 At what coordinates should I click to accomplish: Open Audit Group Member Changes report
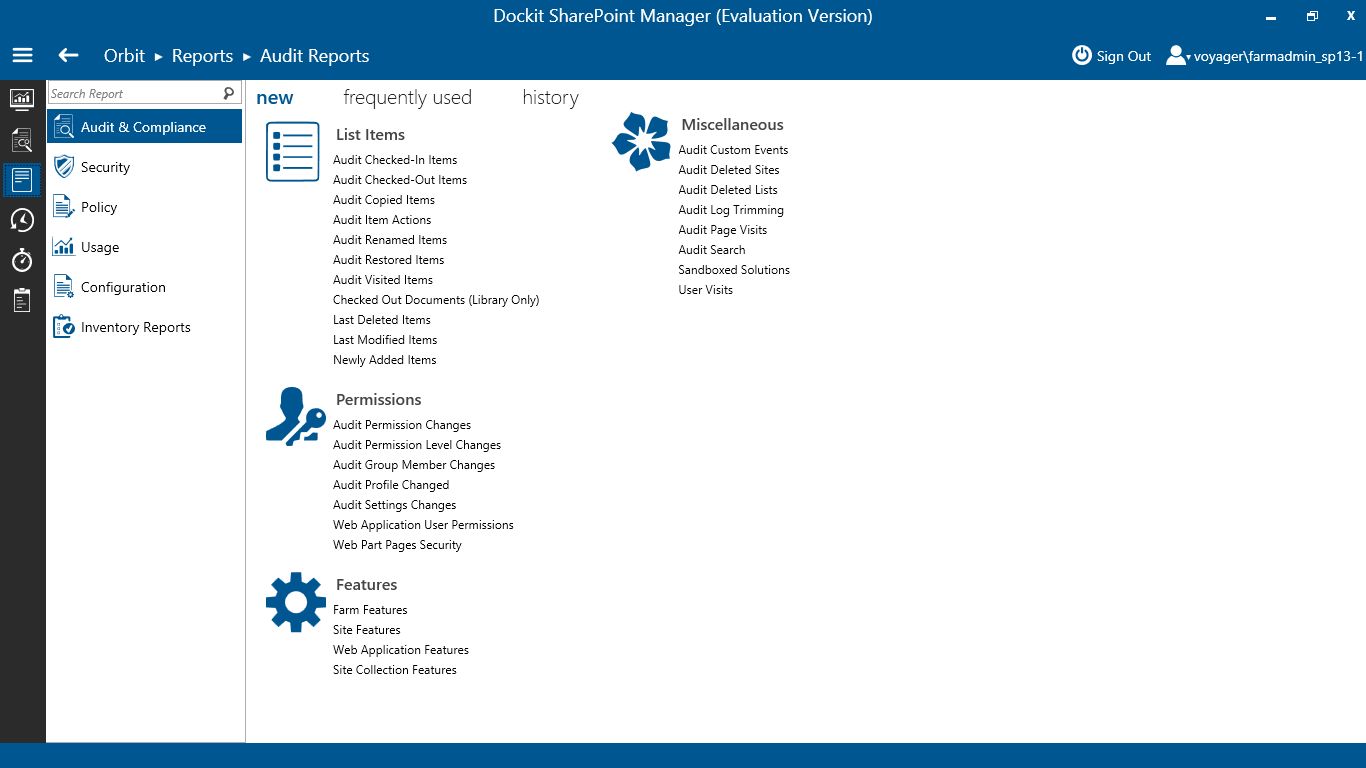(x=414, y=465)
